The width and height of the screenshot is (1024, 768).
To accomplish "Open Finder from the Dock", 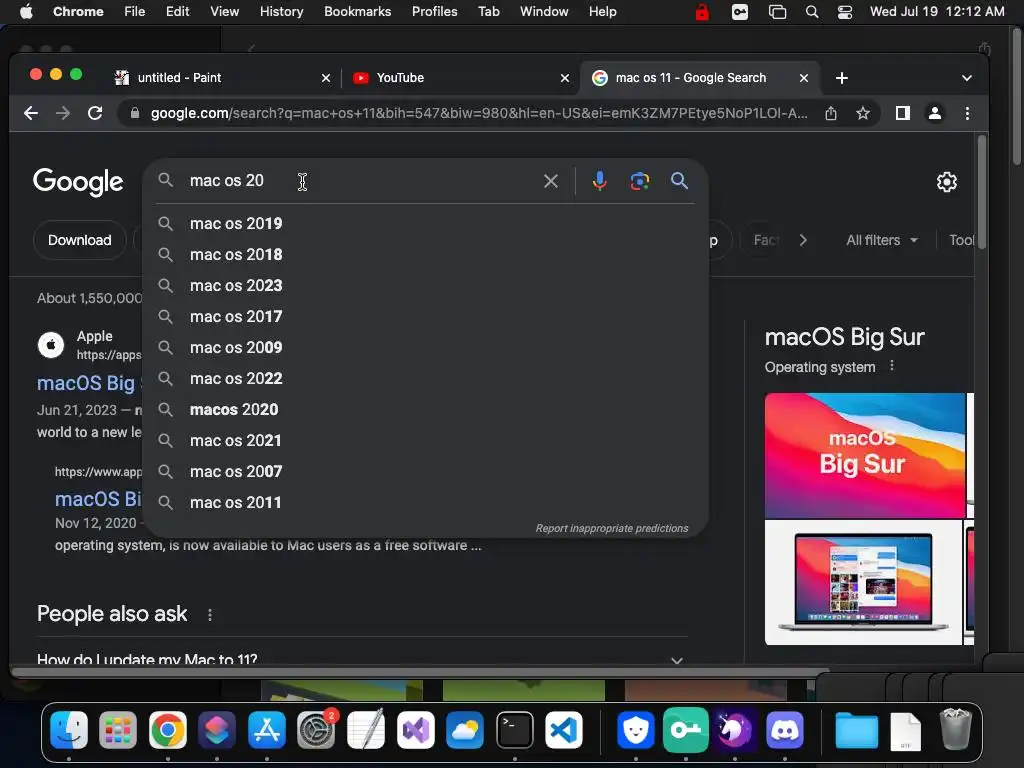I will (x=69, y=729).
